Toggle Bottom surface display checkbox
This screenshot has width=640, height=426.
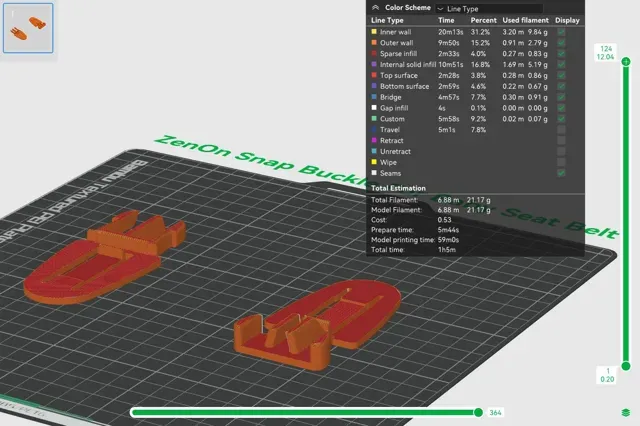tap(561, 86)
